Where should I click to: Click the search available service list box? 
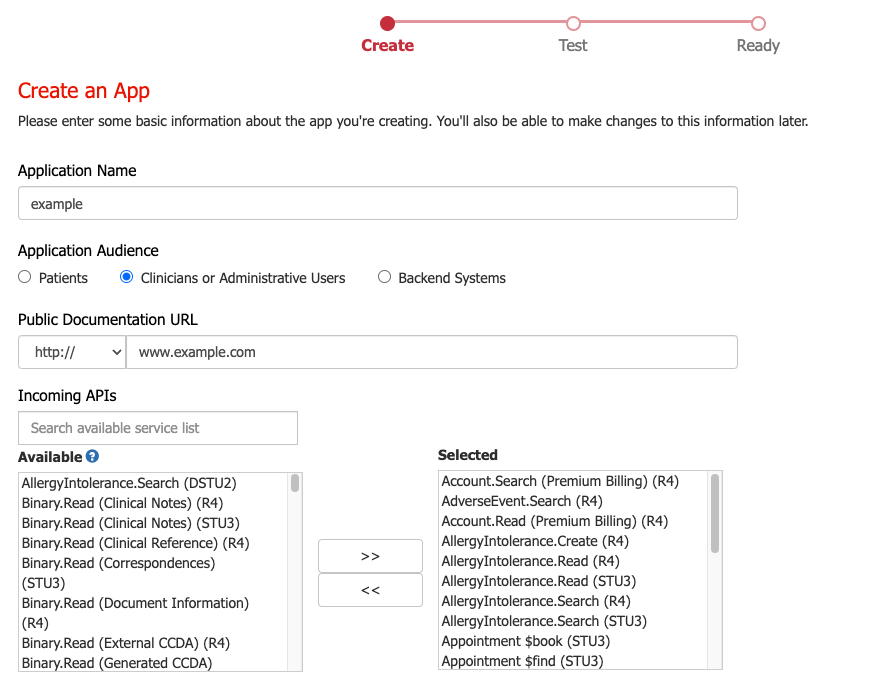pyautogui.click(x=157, y=427)
